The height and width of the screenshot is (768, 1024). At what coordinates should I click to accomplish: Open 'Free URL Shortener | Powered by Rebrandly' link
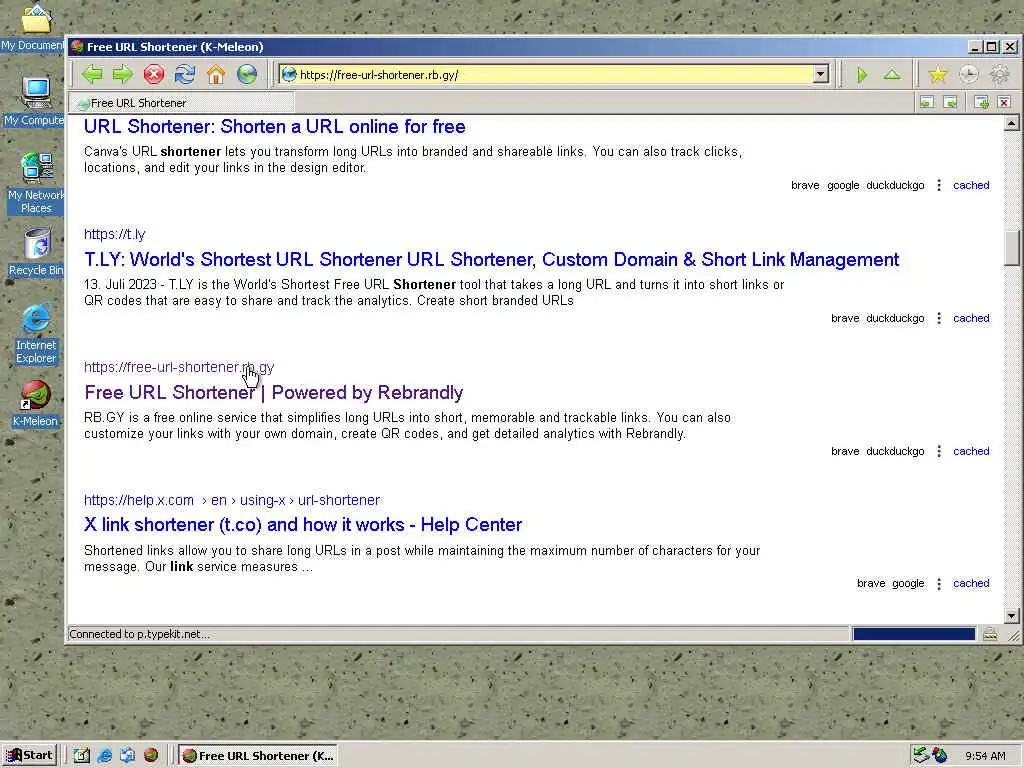(x=274, y=392)
